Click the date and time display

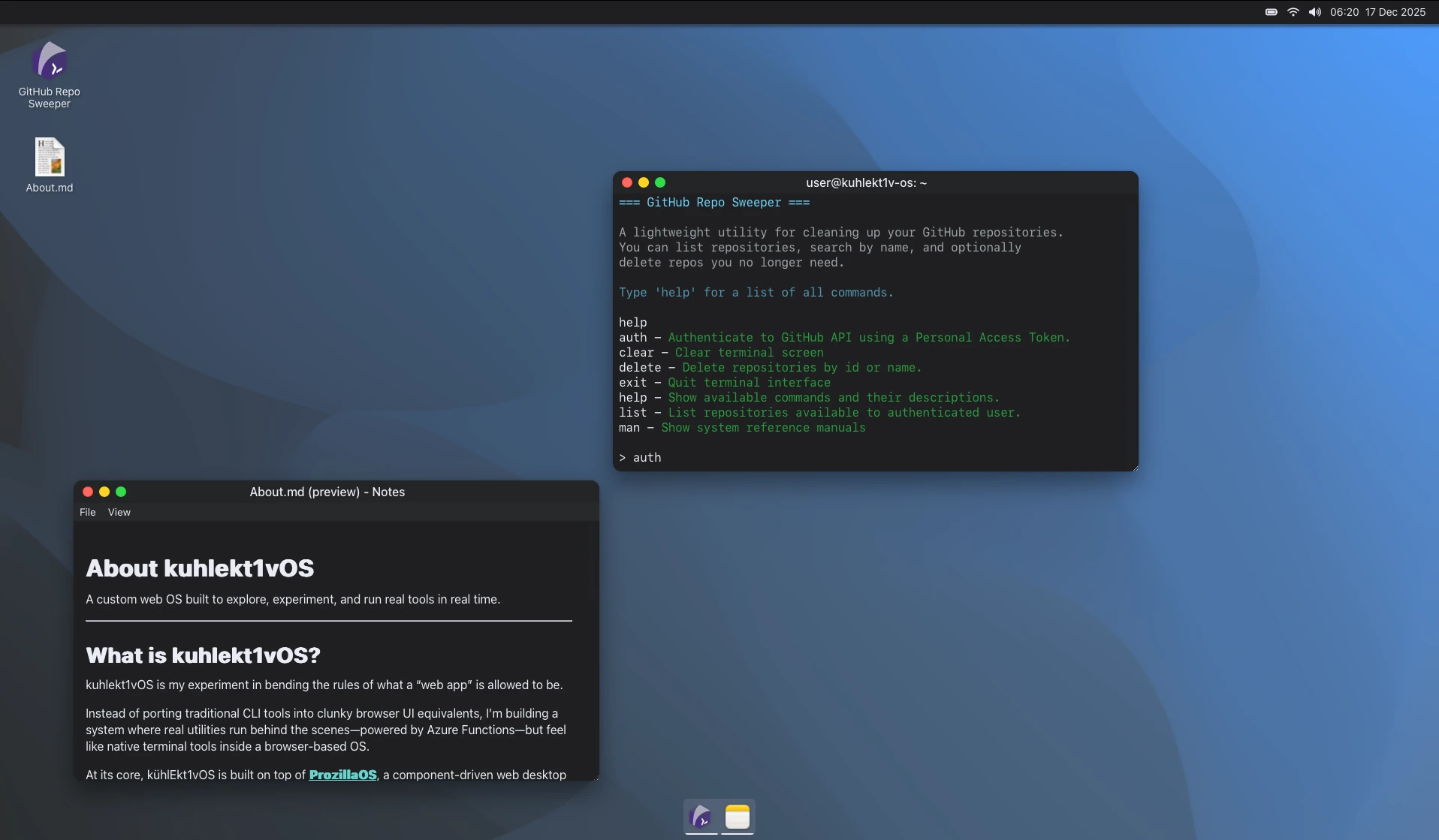(1377, 12)
